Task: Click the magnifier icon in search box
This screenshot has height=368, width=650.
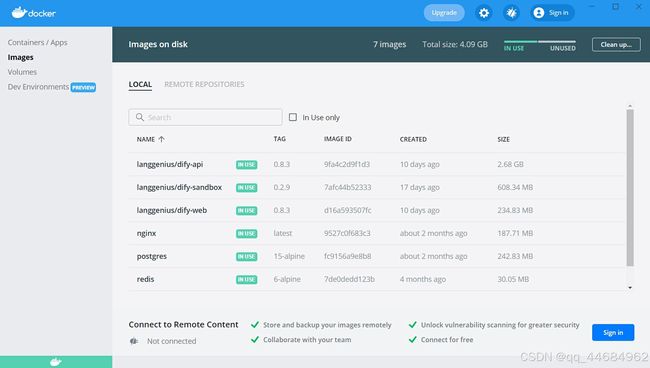Action: click(140, 117)
